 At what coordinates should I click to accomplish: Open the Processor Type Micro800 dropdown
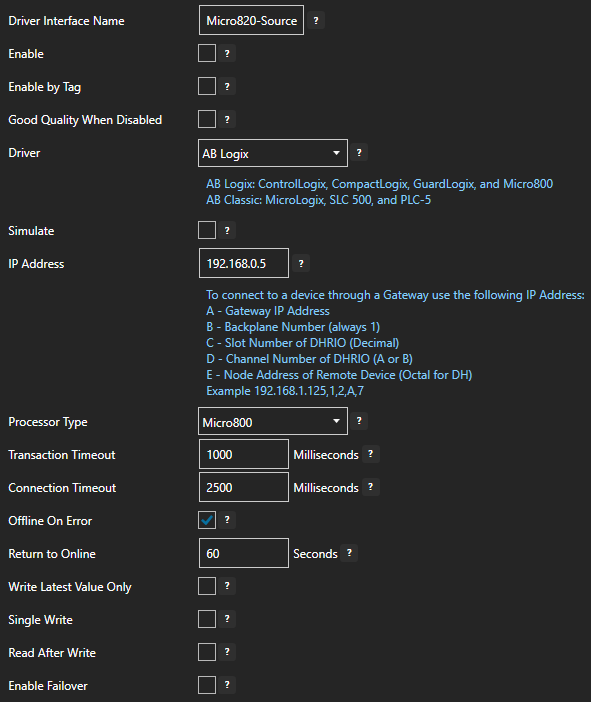(x=273, y=421)
